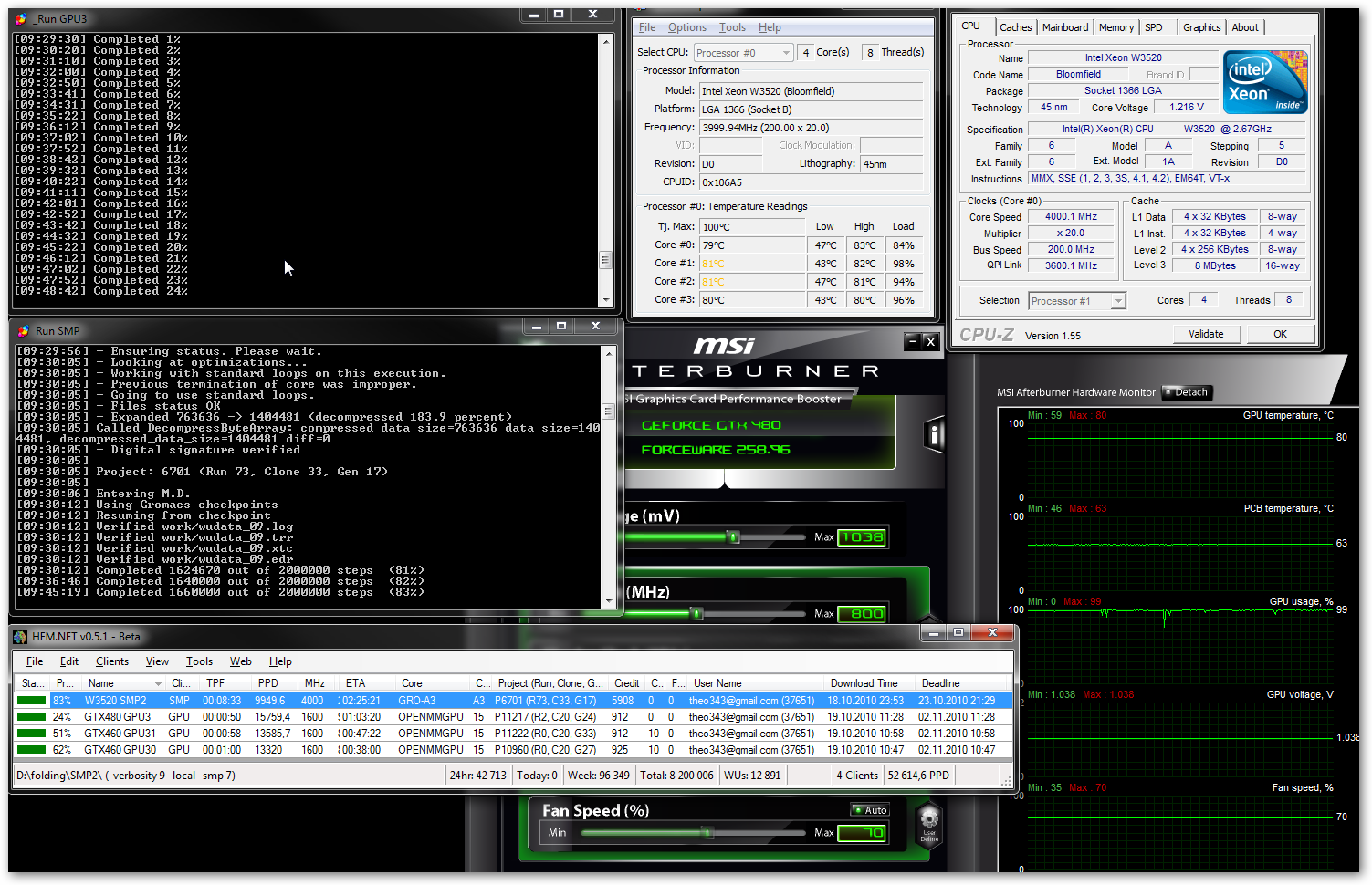
Task: Adjust the Fan Speed (%) slider handle
Action: pos(707,832)
